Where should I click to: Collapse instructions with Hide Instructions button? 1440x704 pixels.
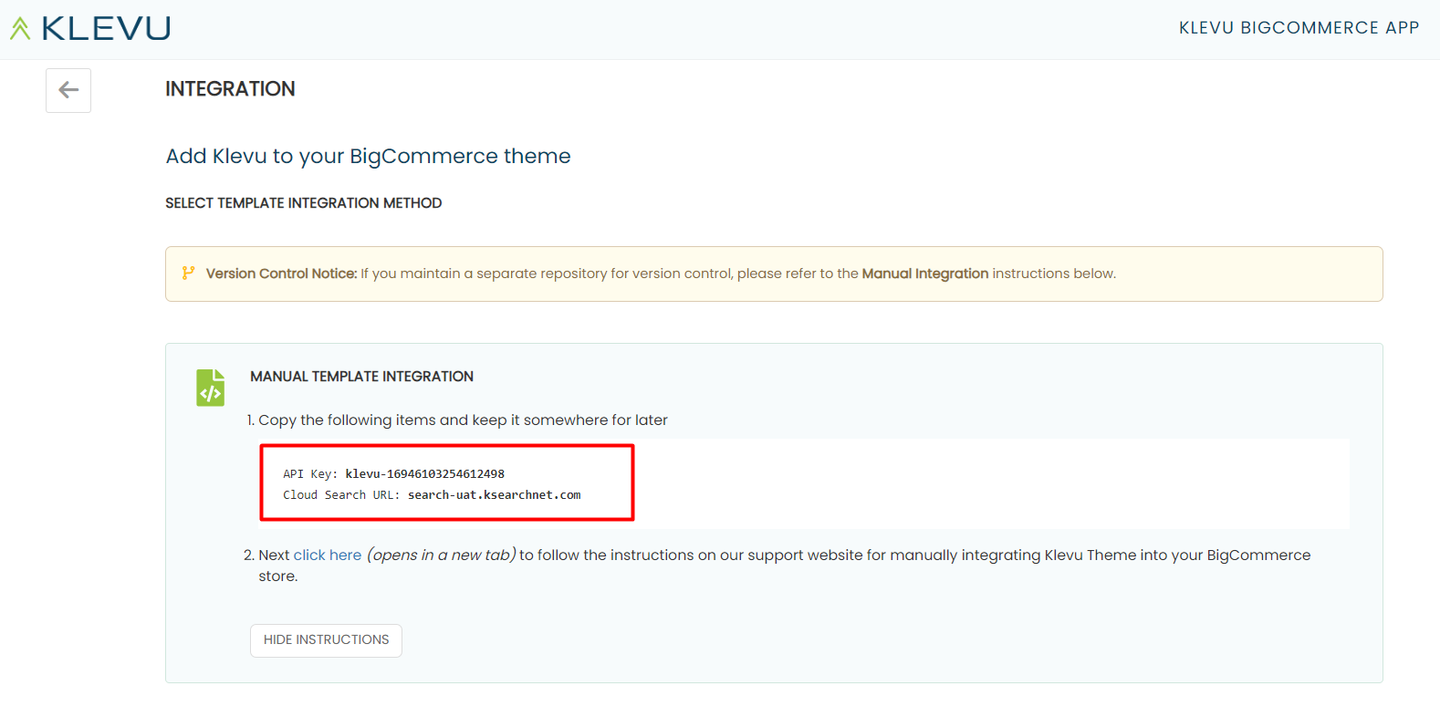click(326, 640)
